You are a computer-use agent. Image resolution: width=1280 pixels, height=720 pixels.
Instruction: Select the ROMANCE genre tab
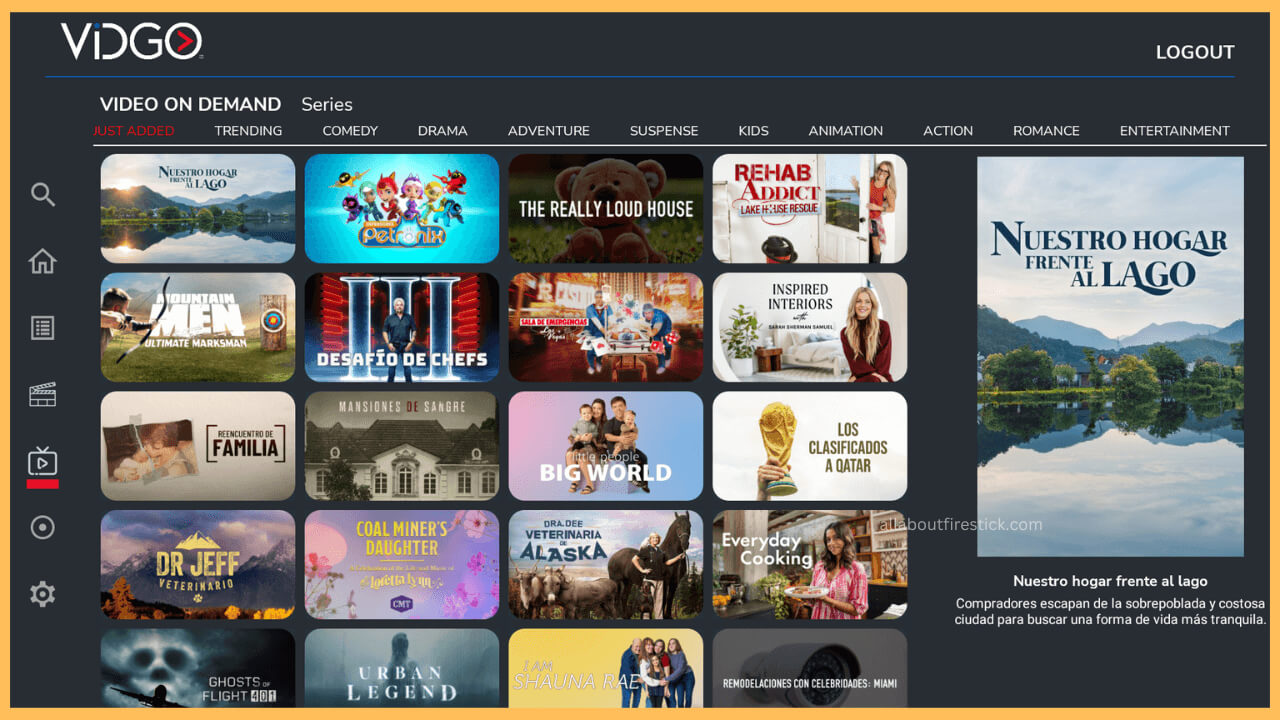1046,130
